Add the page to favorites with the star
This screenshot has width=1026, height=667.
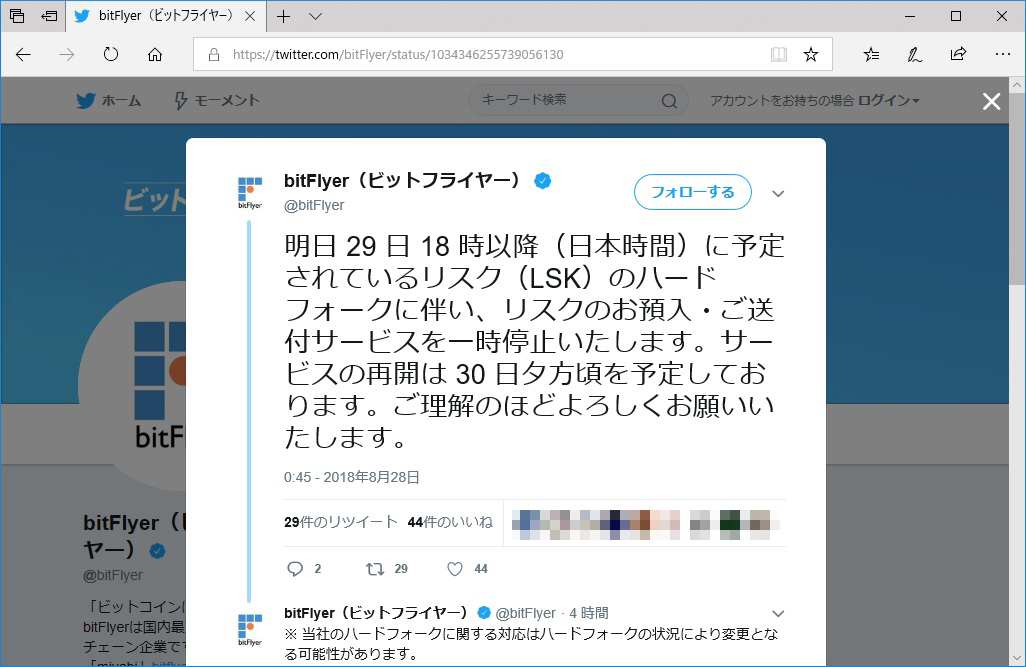tap(811, 55)
